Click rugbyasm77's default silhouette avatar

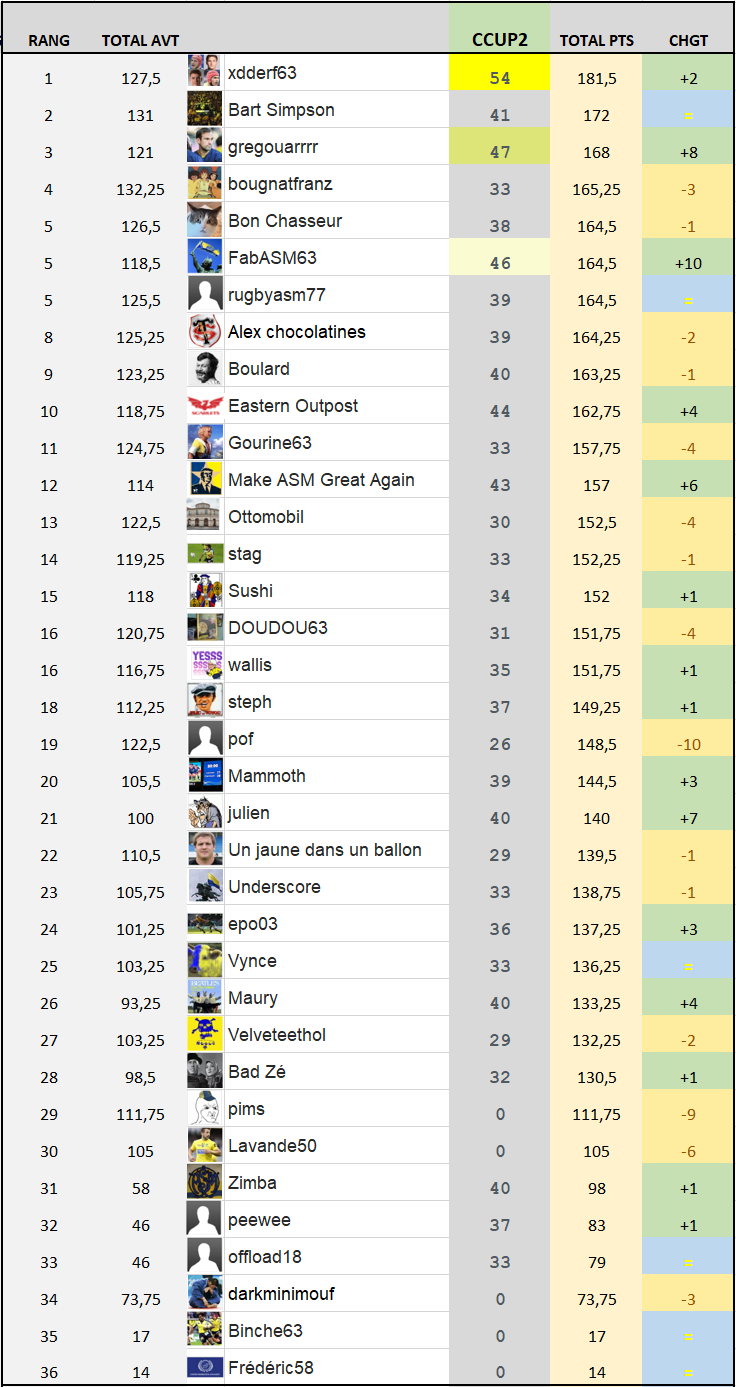click(x=205, y=295)
